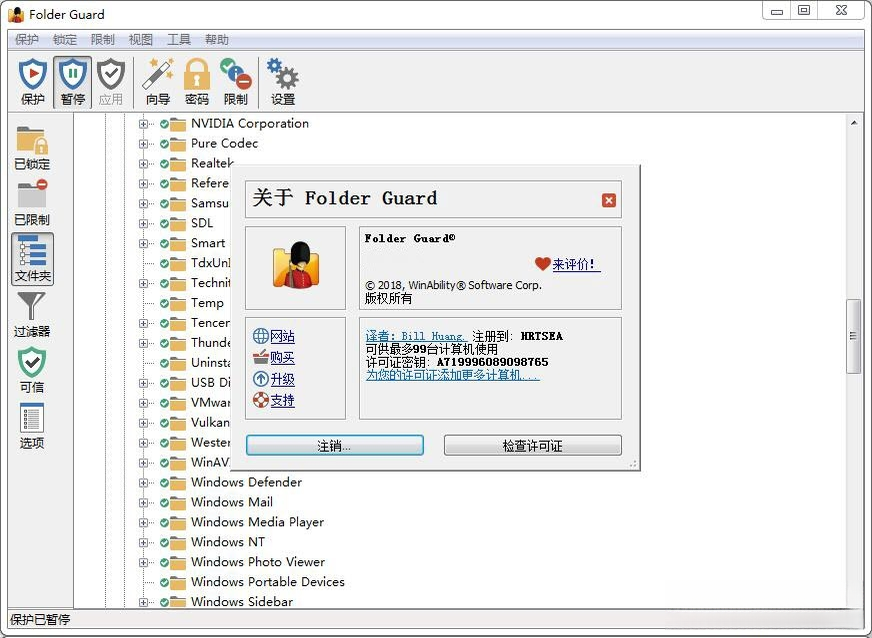
Task: Click green status mark of Windows Defender
Action: 164,483
